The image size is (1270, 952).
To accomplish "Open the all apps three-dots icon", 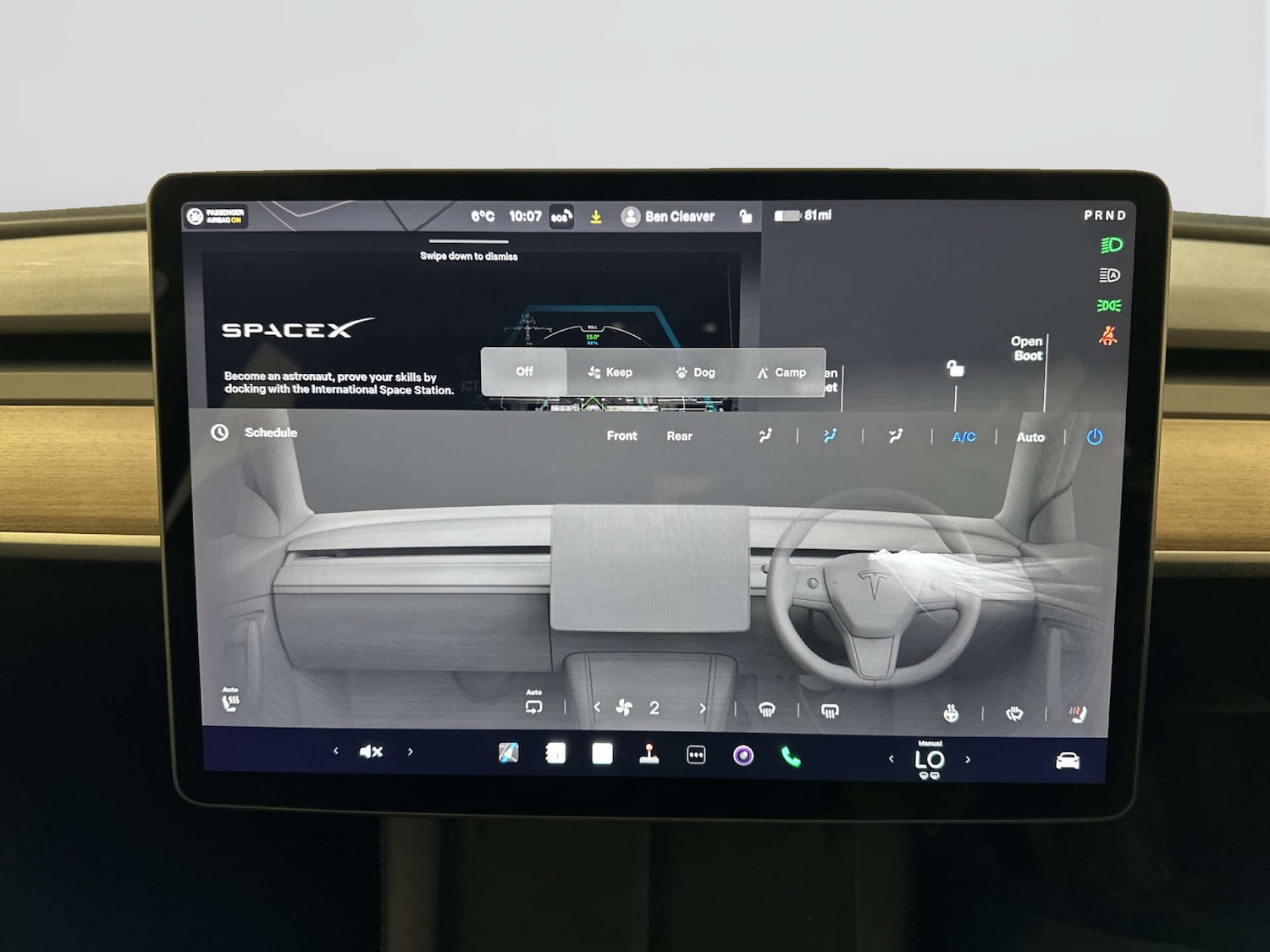I will 696,755.
